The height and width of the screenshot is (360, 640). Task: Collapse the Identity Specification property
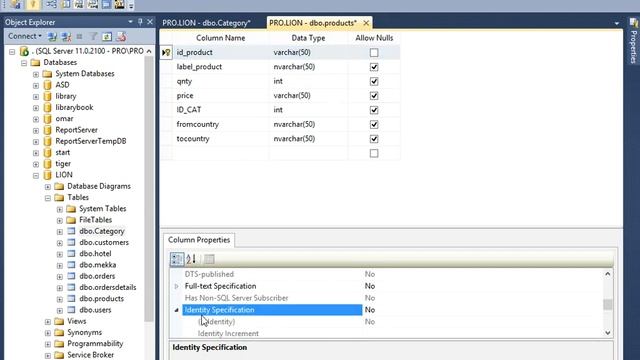[x=176, y=310]
